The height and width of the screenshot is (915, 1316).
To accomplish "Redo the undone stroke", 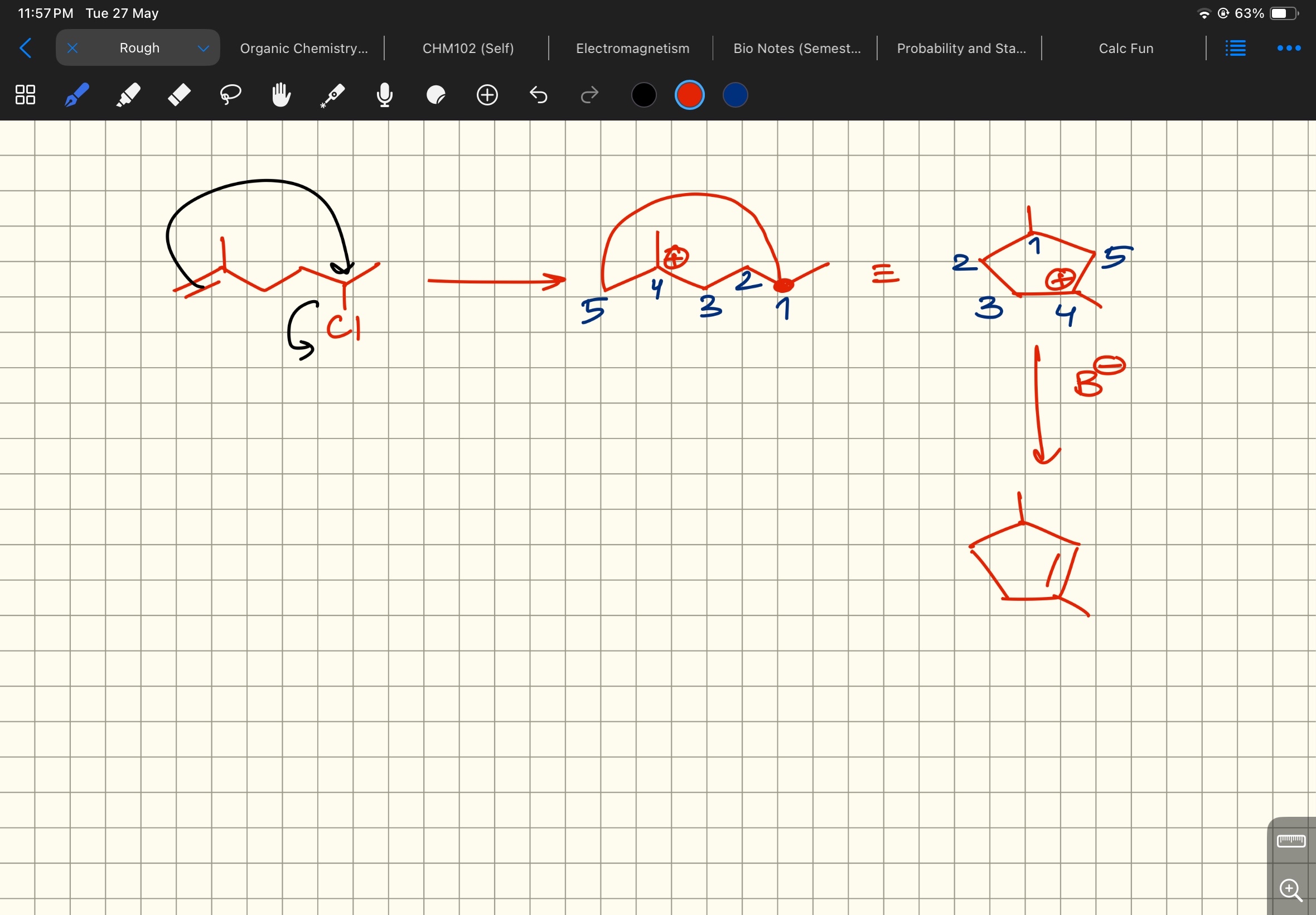I will pyautogui.click(x=589, y=95).
